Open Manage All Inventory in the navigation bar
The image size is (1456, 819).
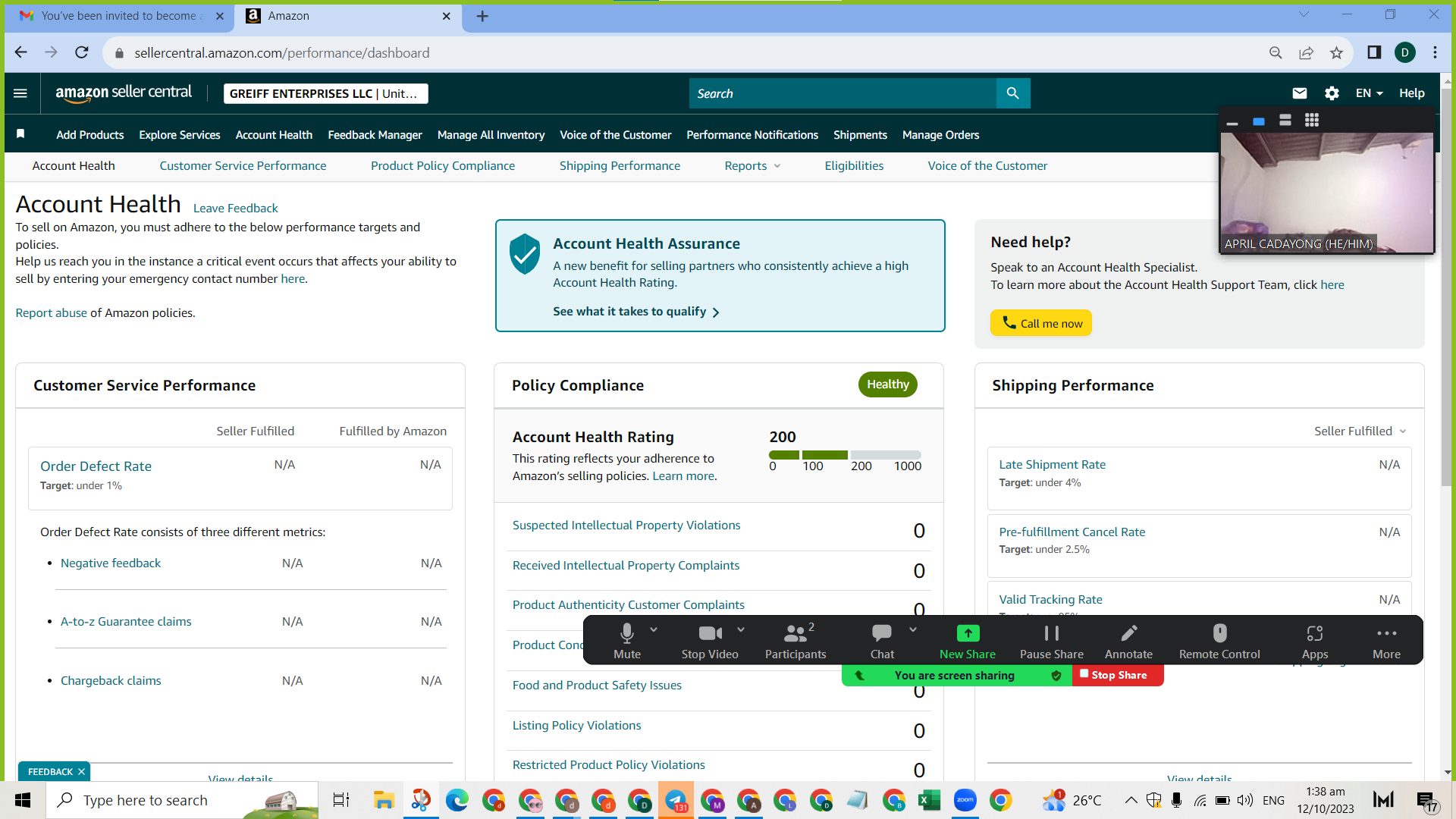tap(491, 134)
